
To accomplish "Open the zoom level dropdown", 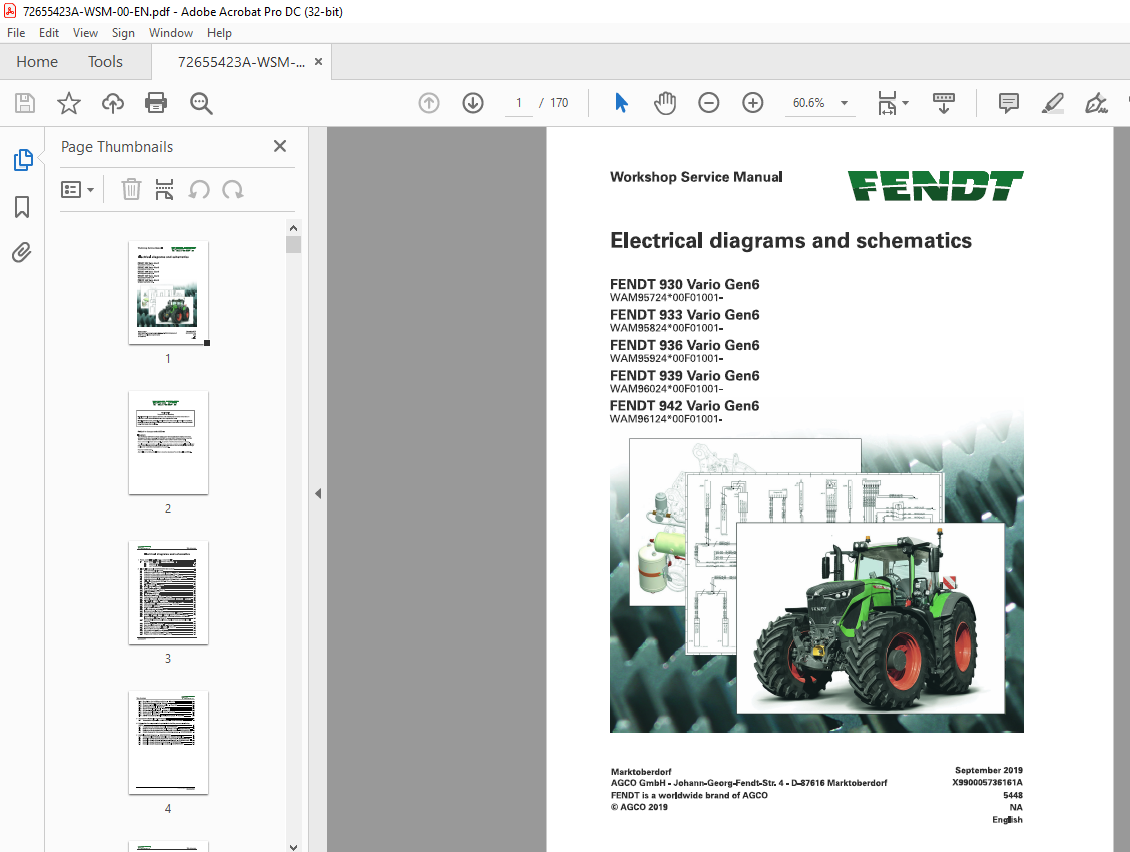I will click(x=844, y=103).
